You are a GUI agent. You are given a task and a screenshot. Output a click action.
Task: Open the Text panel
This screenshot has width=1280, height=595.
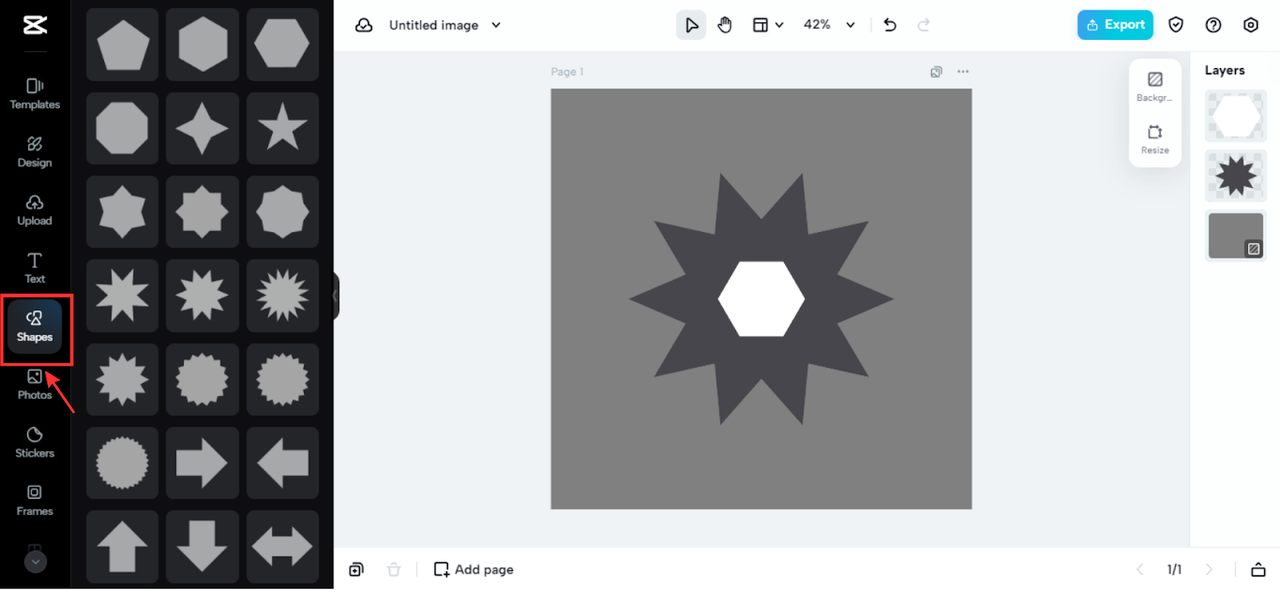coord(34,267)
